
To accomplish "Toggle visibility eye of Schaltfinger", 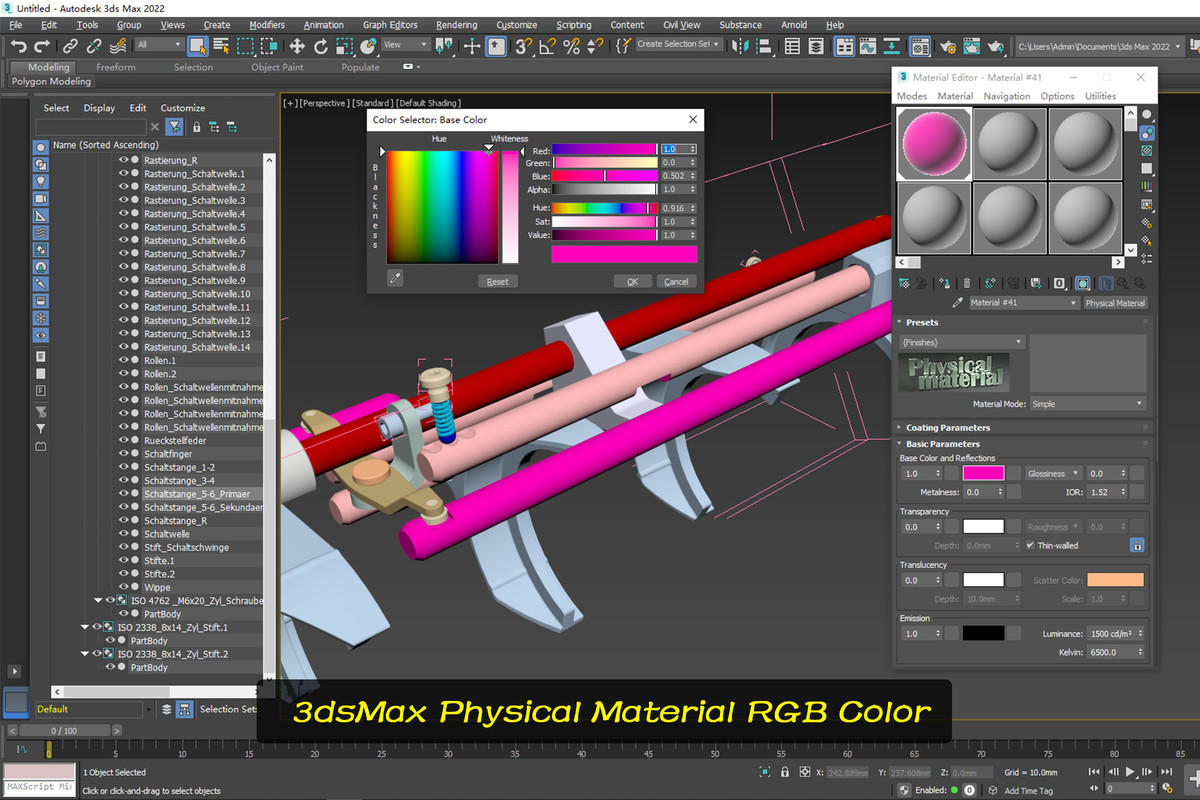I will click(x=124, y=454).
